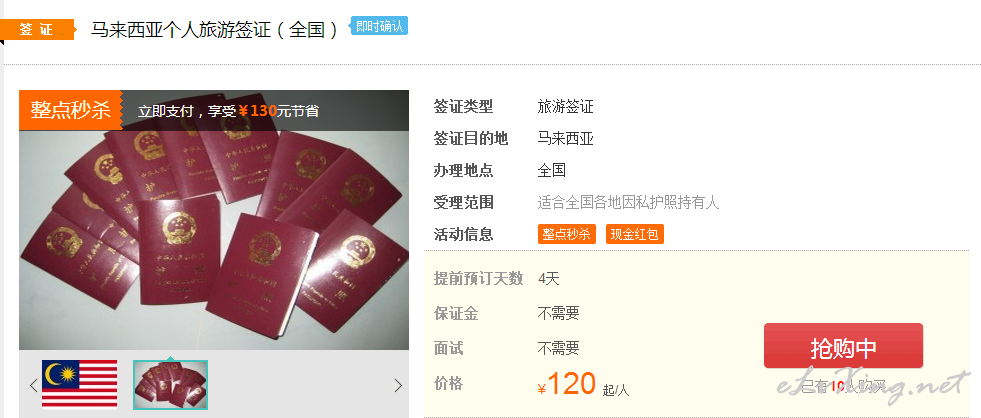The image size is (981, 418).
Task: Select the passports photo thumbnail
Action: 170,385
